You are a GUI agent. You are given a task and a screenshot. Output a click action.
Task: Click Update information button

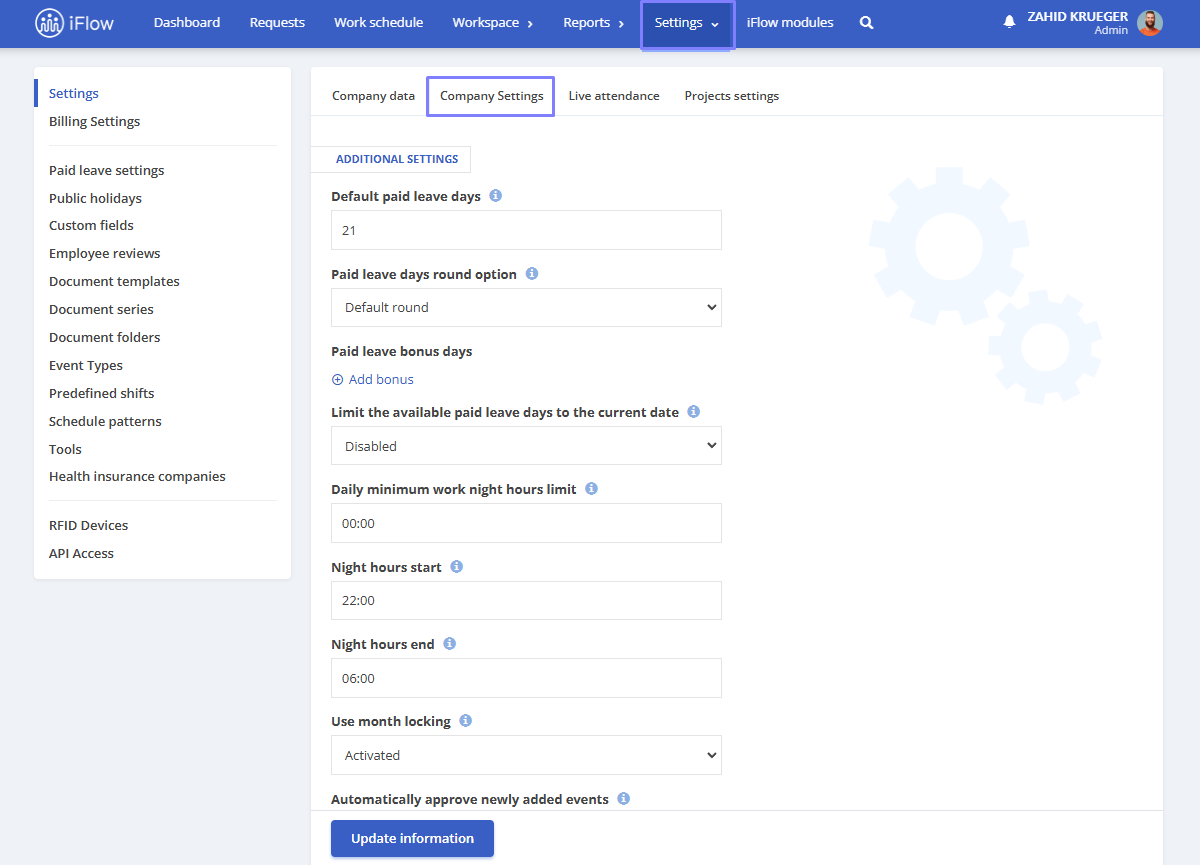click(x=412, y=838)
